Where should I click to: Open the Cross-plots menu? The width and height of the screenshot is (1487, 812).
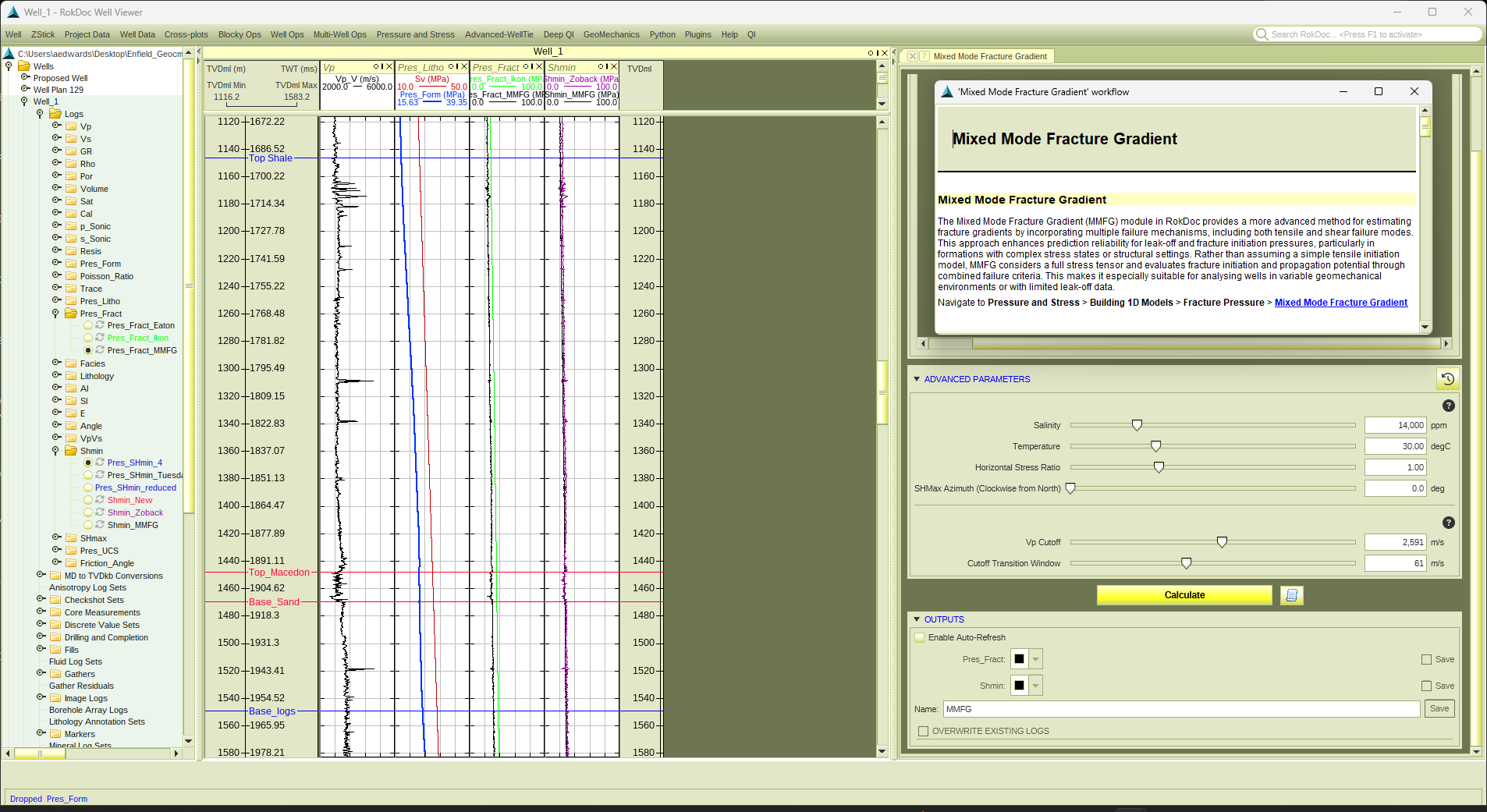[x=186, y=34]
